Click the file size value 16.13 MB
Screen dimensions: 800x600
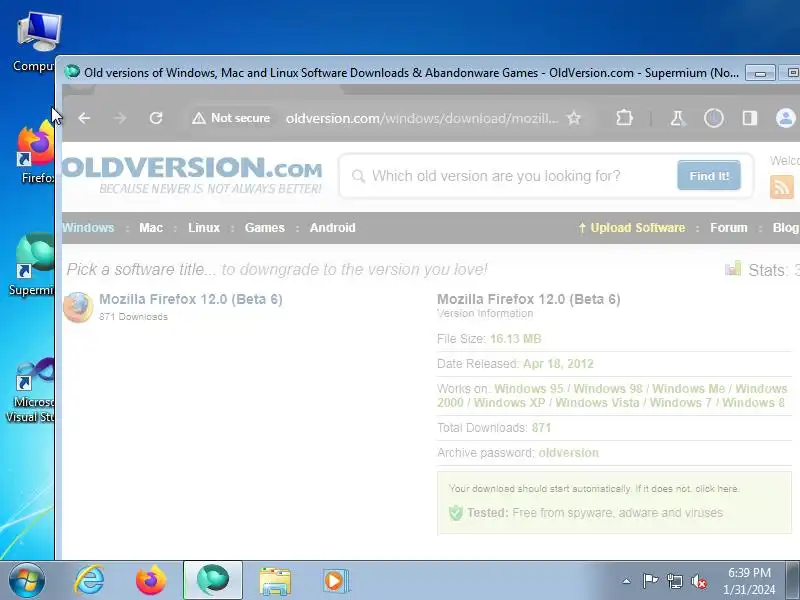pyautogui.click(x=515, y=339)
